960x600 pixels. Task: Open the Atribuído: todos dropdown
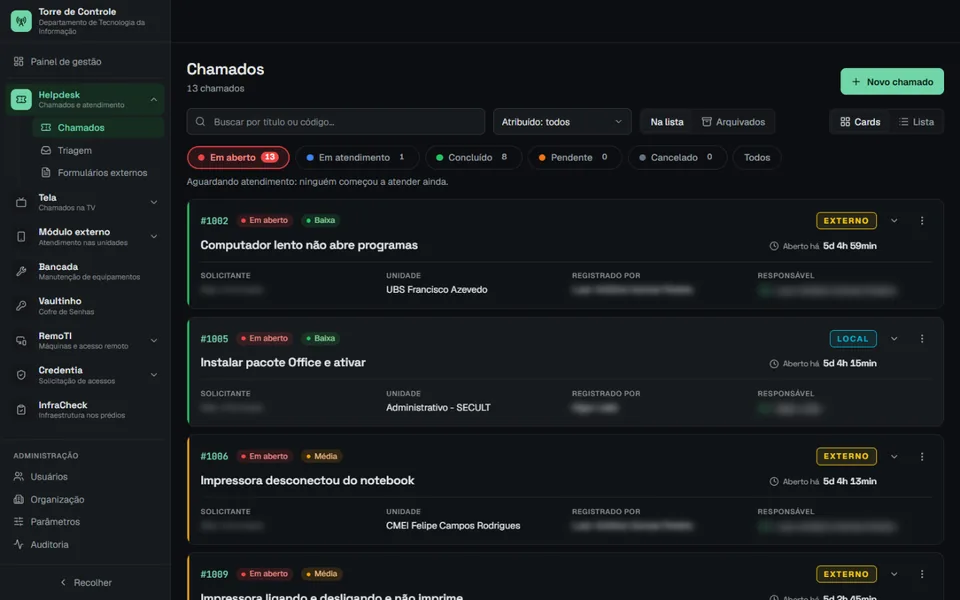point(562,122)
